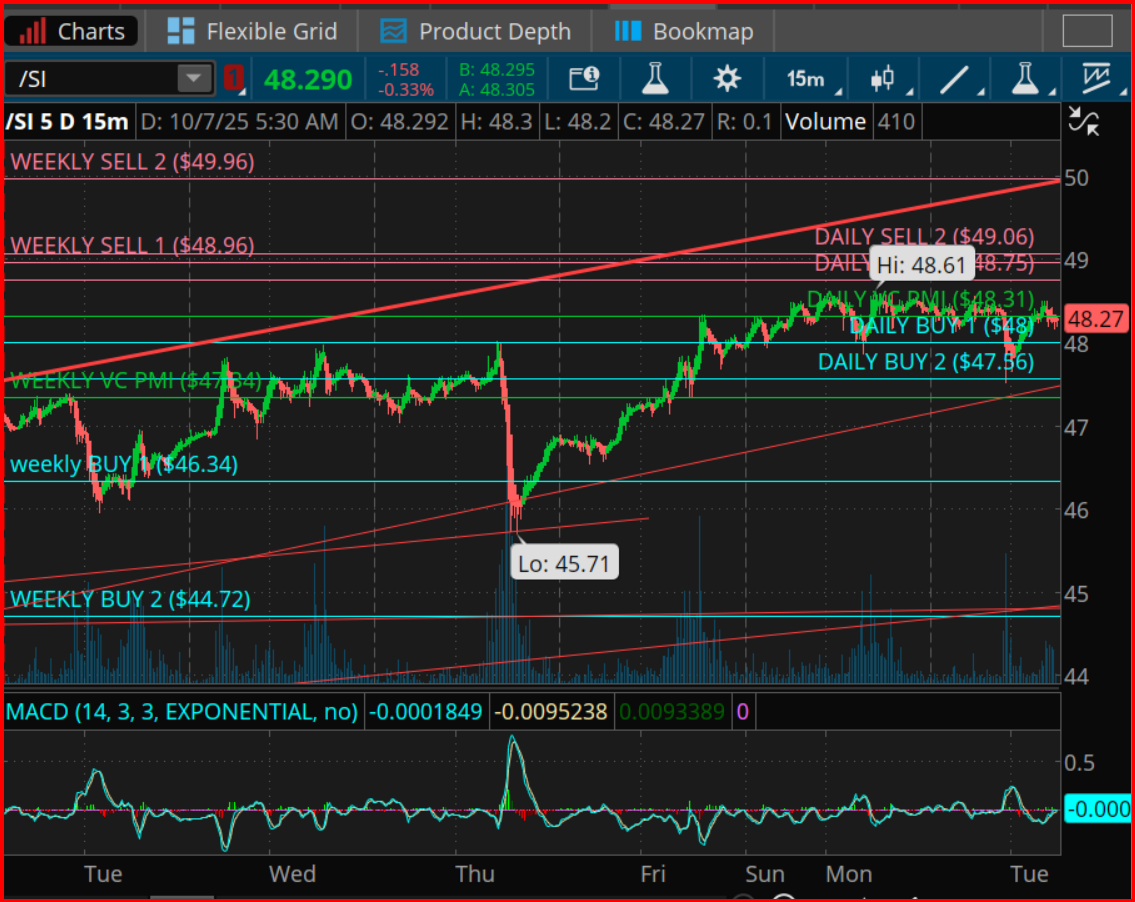This screenshot has height=902, width=1135.
Task: Click the chart share icon at toolbar end
Action: [1098, 78]
